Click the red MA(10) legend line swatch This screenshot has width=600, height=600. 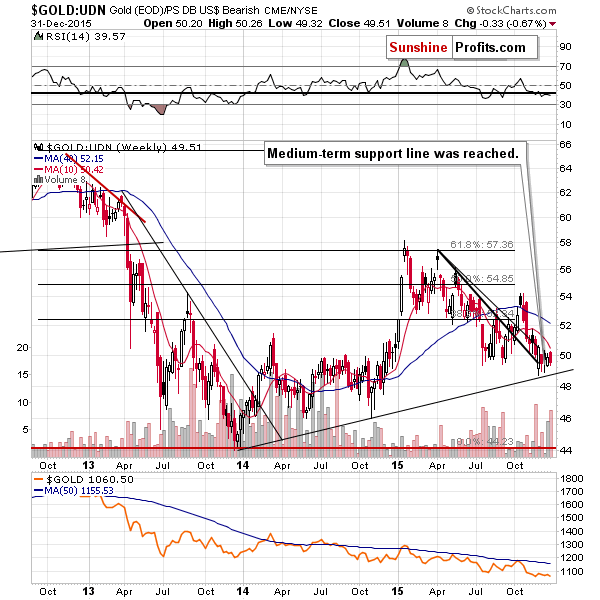[38, 169]
